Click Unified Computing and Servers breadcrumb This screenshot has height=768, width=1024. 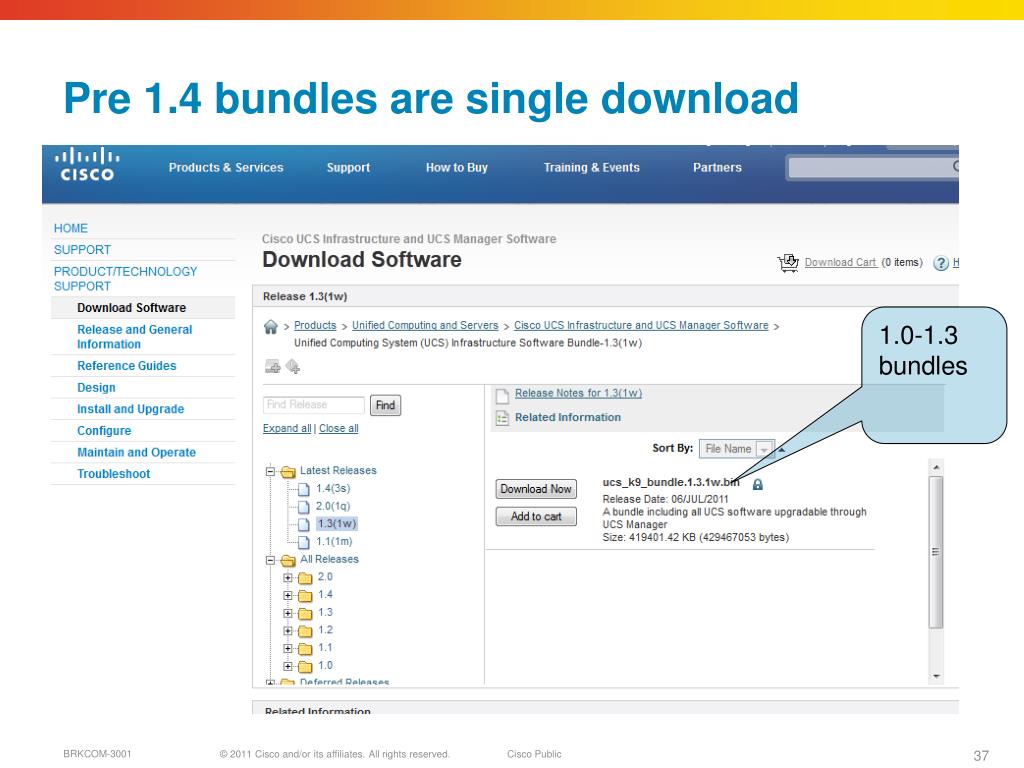click(424, 325)
